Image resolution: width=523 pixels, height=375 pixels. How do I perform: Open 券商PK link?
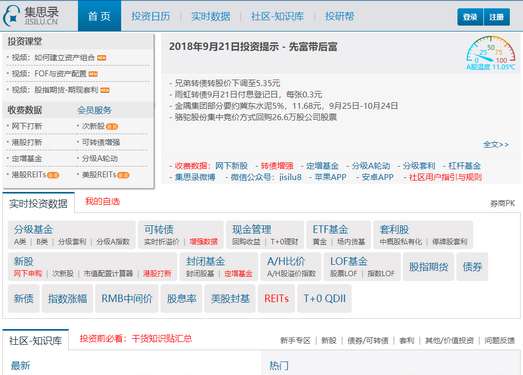tap(503, 203)
